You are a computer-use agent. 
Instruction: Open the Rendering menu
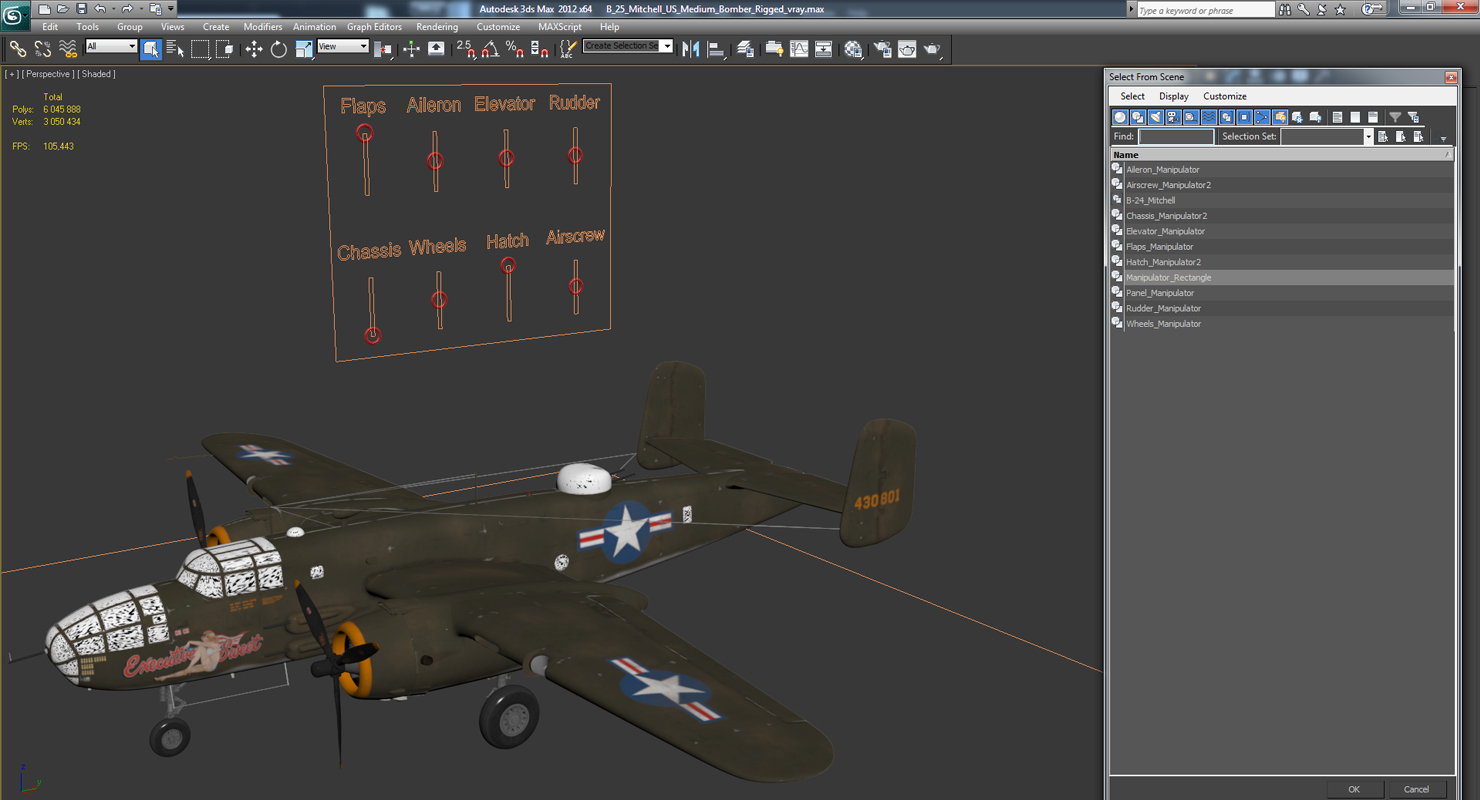click(x=437, y=27)
